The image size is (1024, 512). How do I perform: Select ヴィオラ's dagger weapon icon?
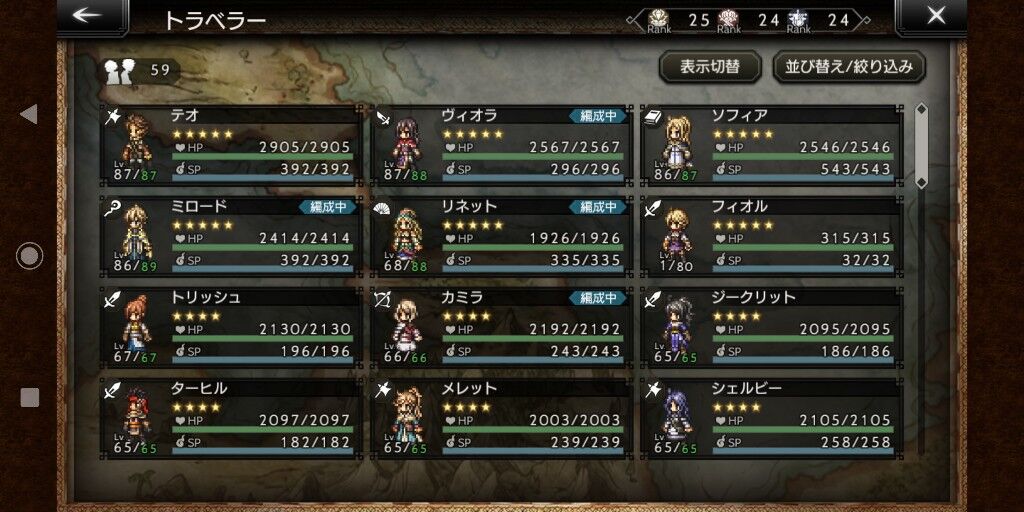coord(382,117)
